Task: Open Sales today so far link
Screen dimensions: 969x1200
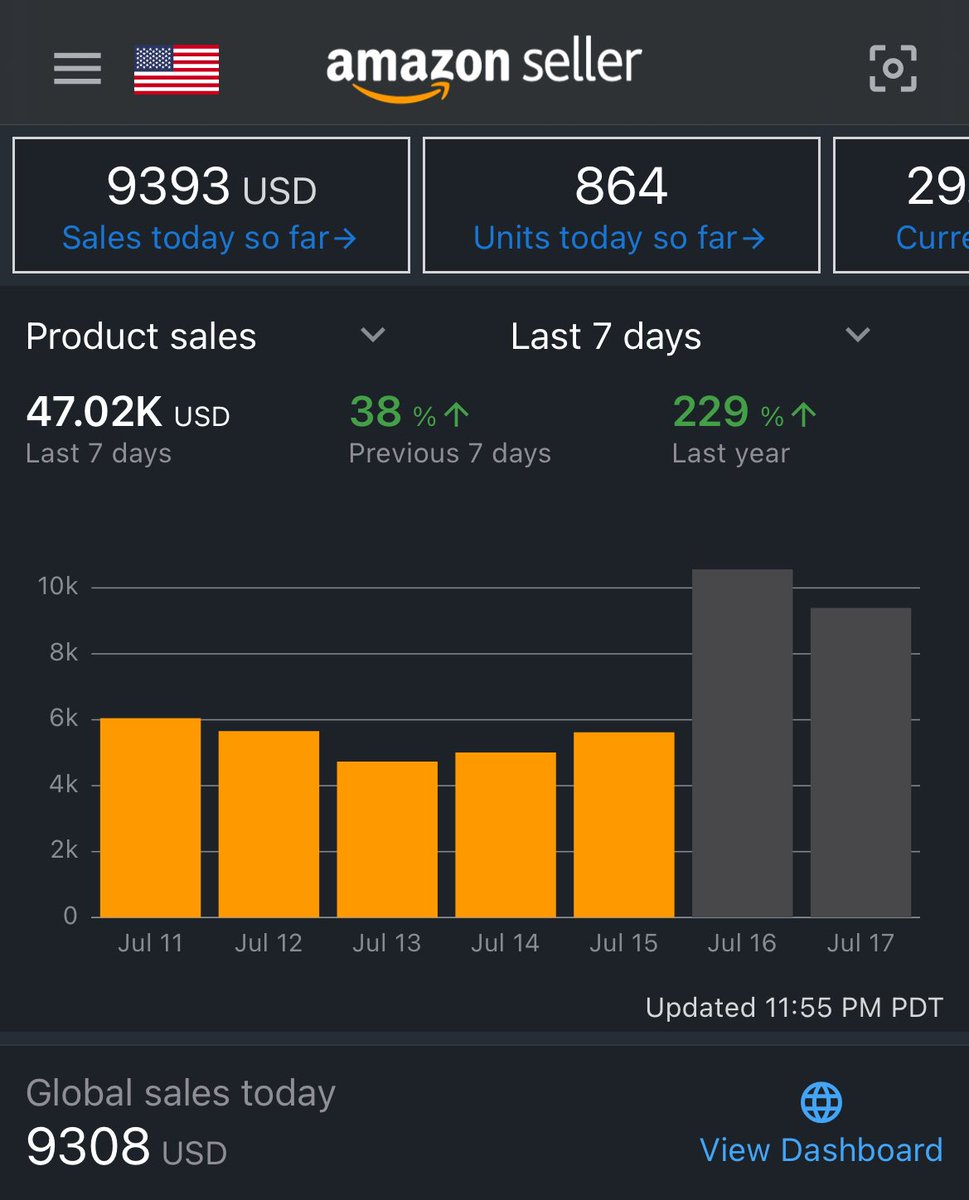Action: [x=209, y=238]
